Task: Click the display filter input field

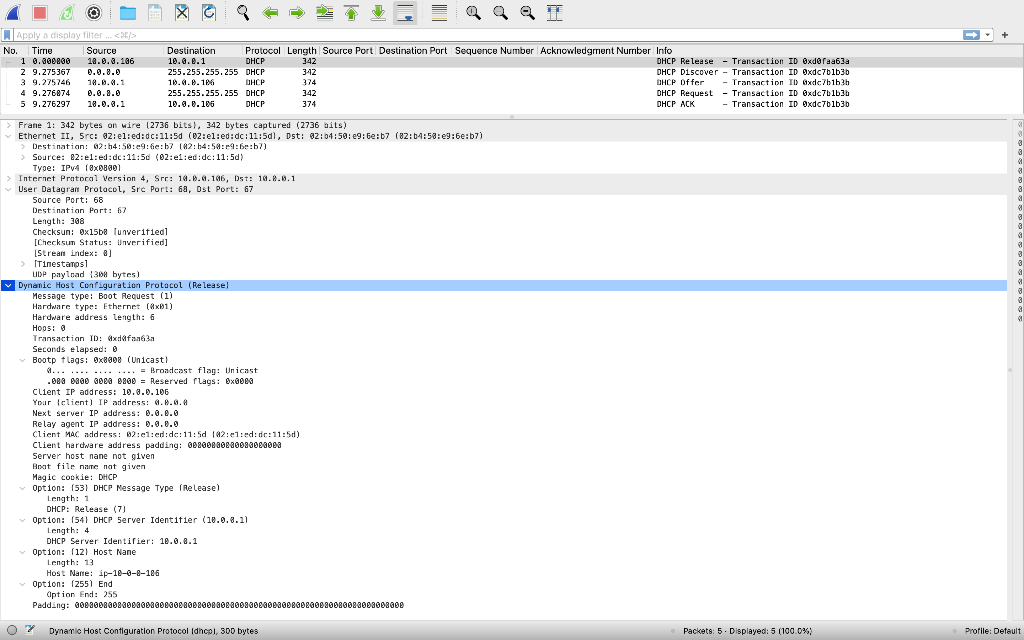Action: 400,33
